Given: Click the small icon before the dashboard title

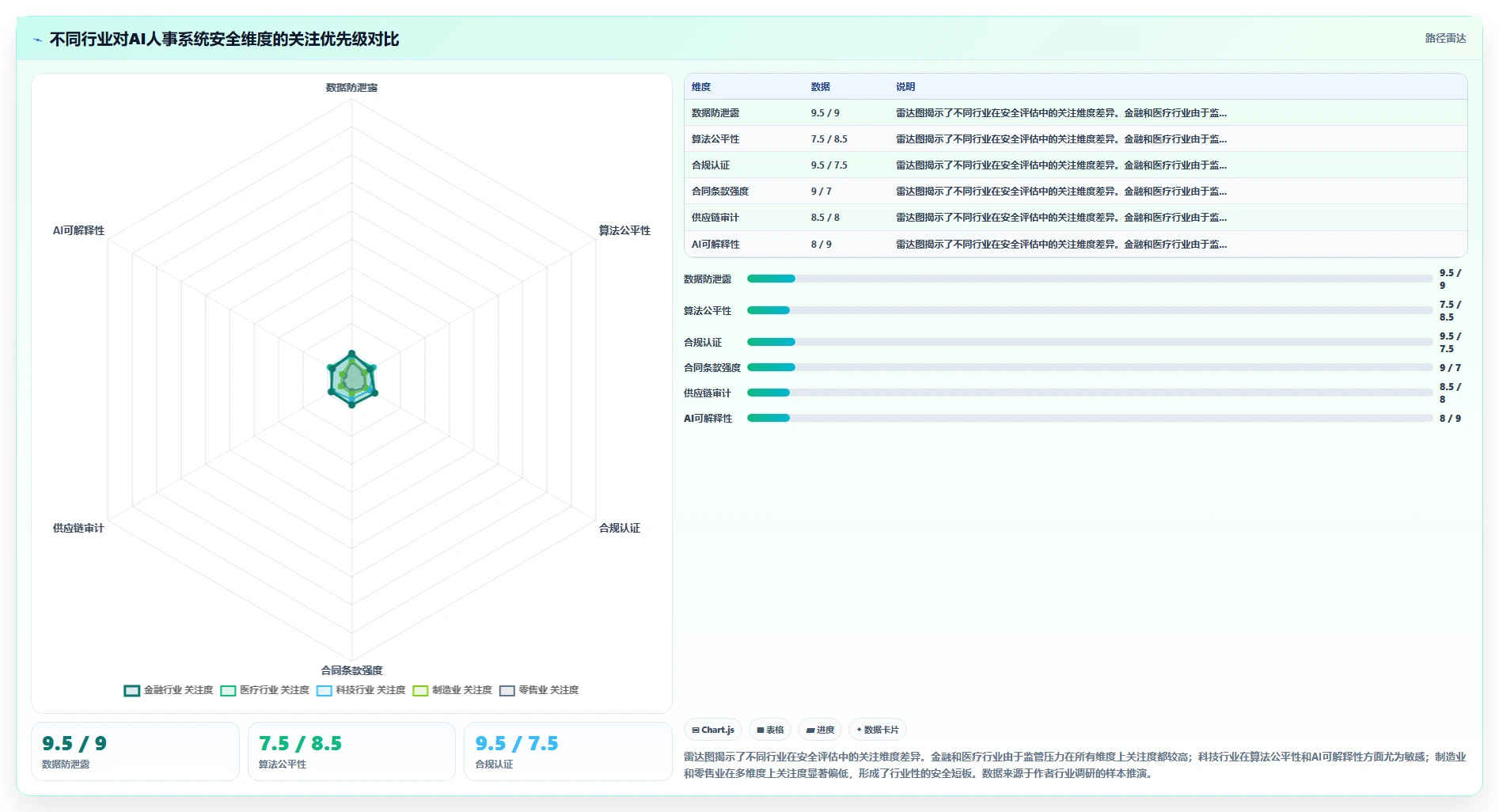Looking at the screenshot, I should click(37, 40).
